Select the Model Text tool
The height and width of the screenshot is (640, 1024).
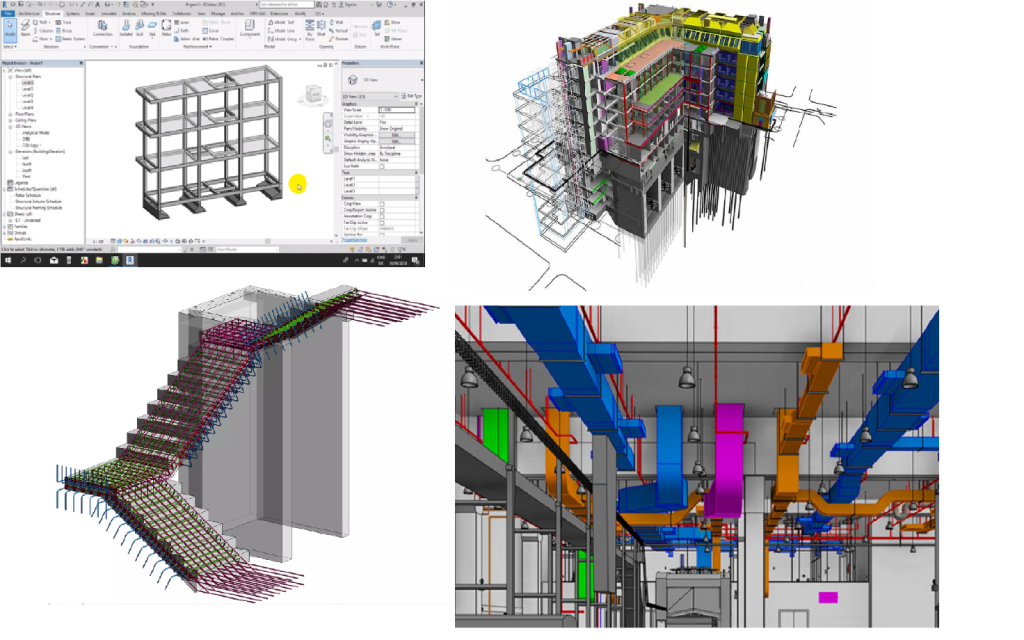pyautogui.click(x=281, y=22)
